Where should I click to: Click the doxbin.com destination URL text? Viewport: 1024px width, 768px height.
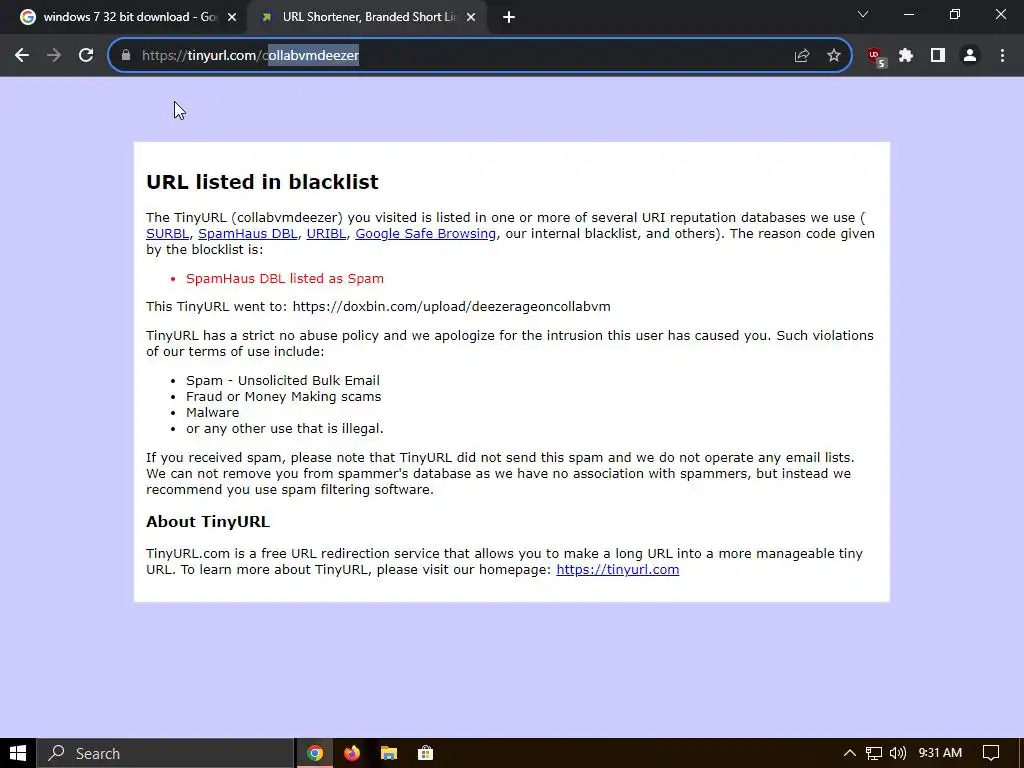pyautogui.click(x=451, y=307)
